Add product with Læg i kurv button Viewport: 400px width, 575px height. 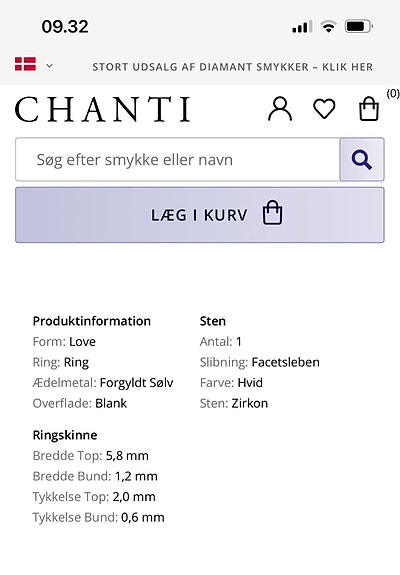pos(200,215)
